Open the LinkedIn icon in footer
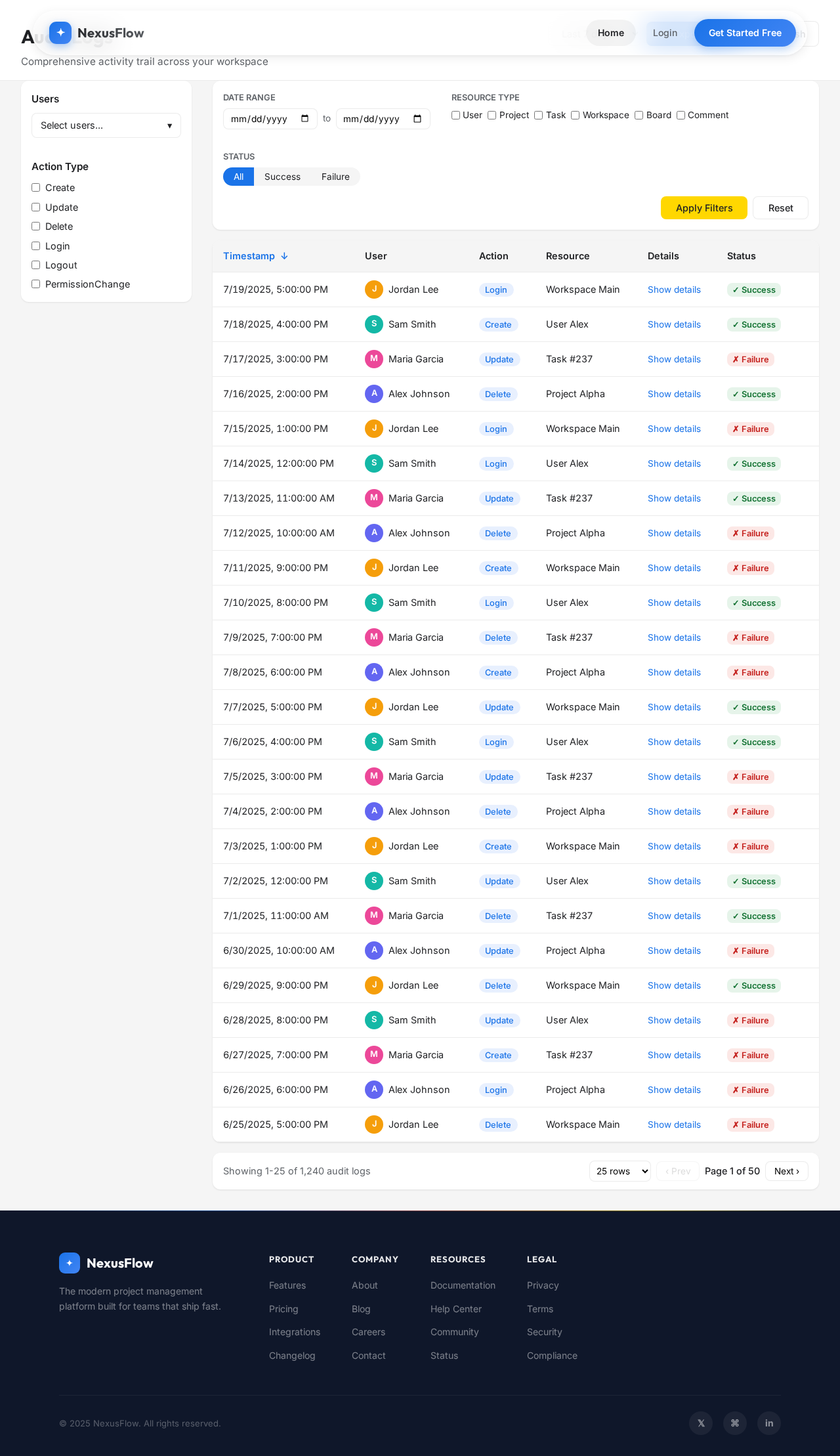Image resolution: width=840 pixels, height=1456 pixels. (x=769, y=1423)
